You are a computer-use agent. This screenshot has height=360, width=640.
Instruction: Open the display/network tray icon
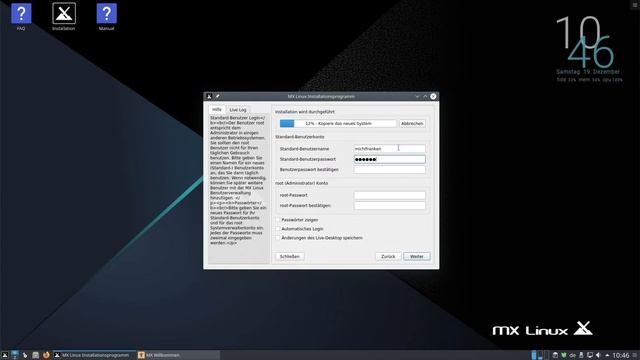[x=590, y=355]
